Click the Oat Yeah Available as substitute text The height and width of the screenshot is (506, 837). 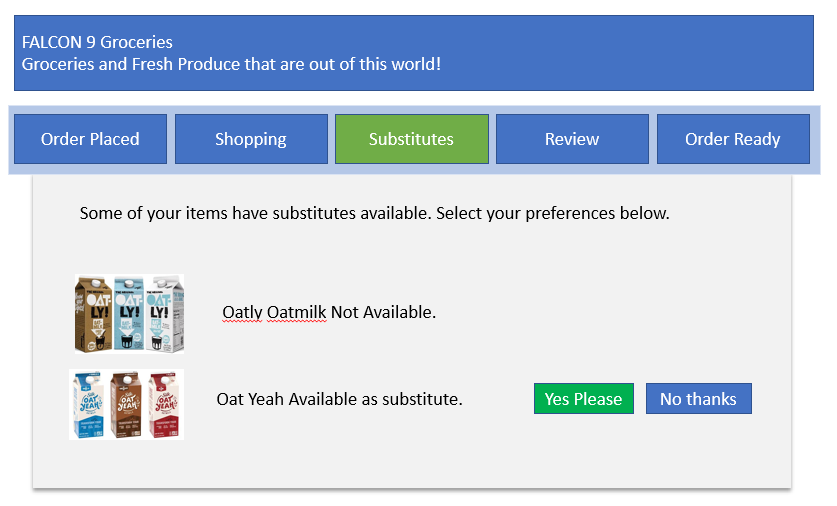[339, 399]
